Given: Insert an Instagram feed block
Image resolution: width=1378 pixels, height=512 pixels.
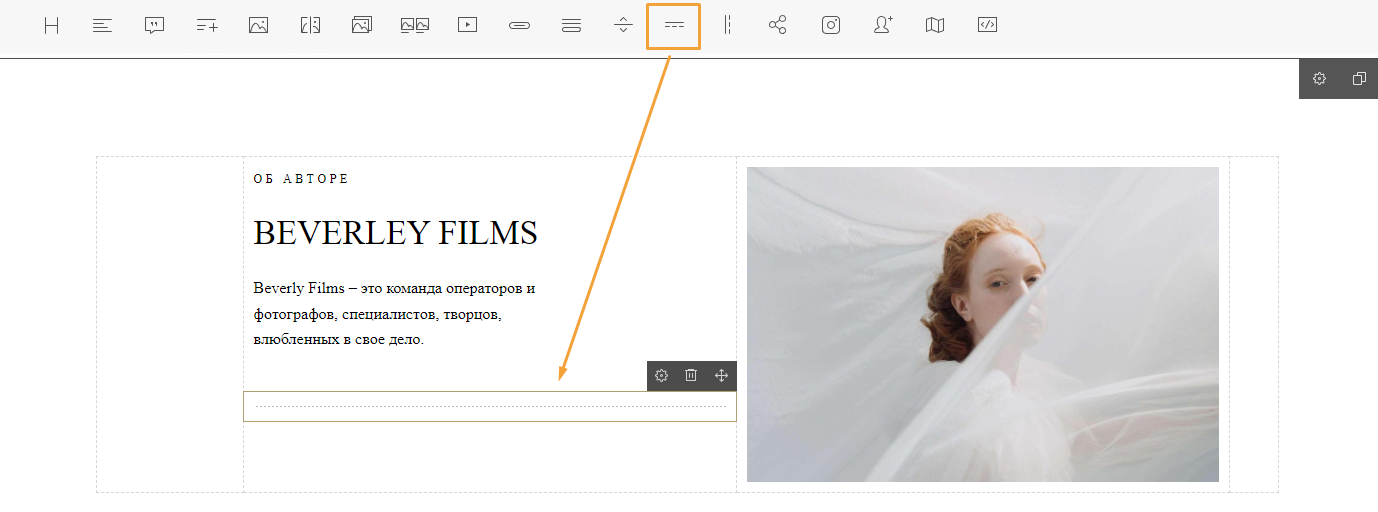Looking at the screenshot, I should [831, 26].
